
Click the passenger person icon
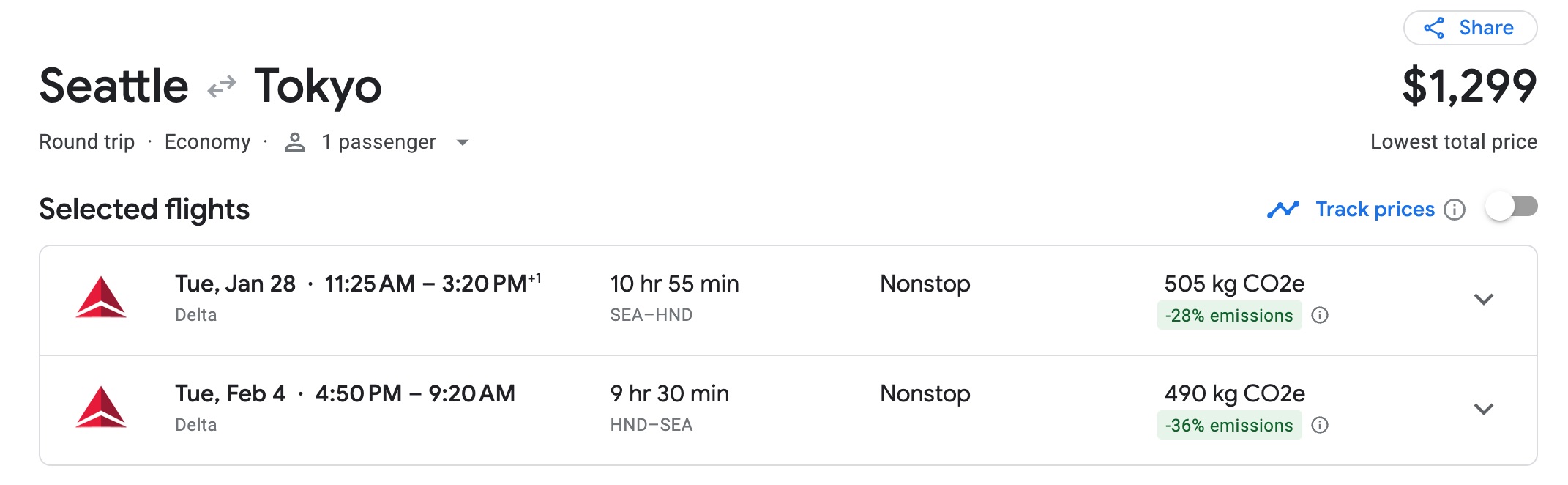(x=296, y=141)
